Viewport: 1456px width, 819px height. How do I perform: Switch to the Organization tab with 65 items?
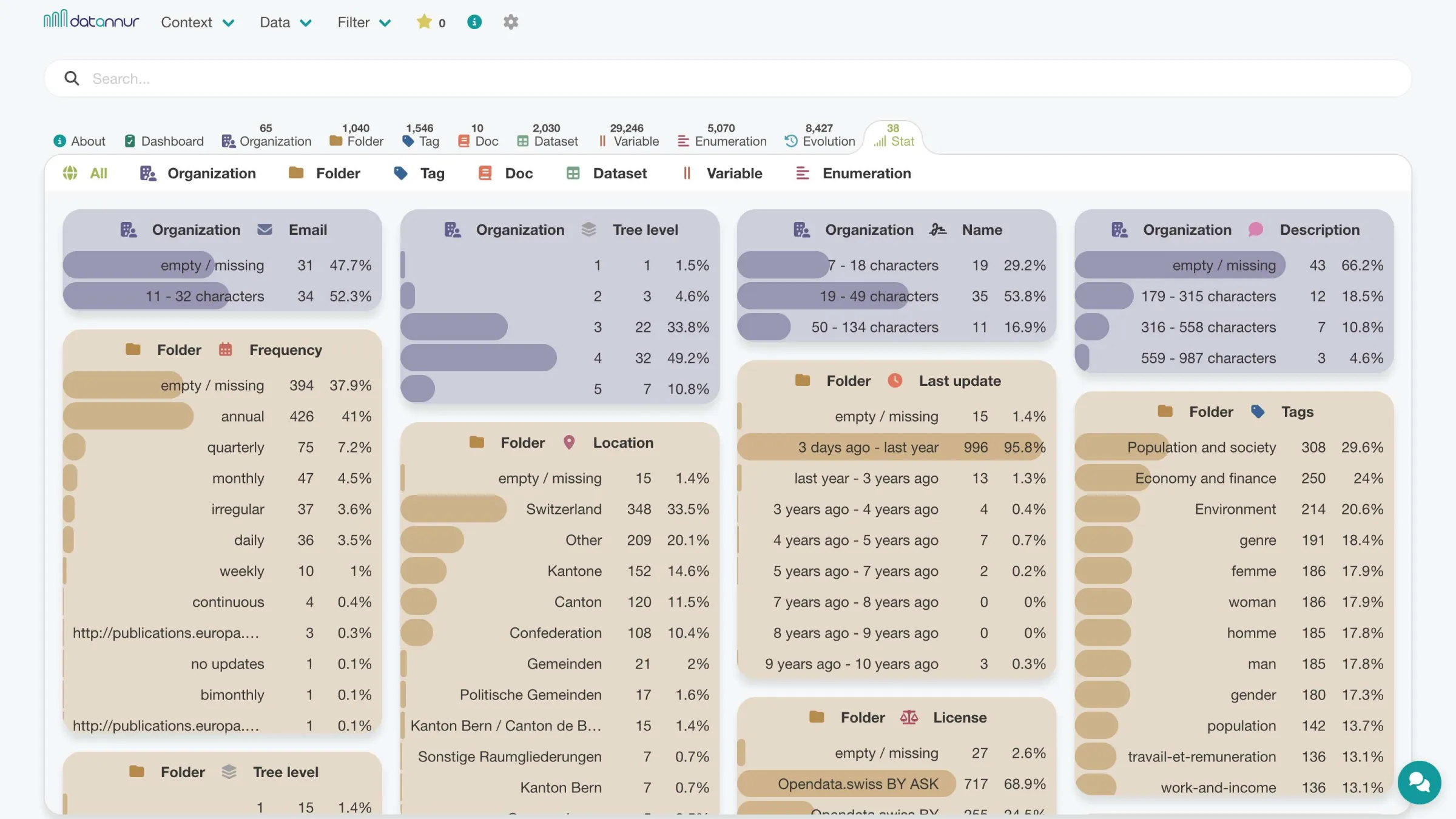(266, 136)
